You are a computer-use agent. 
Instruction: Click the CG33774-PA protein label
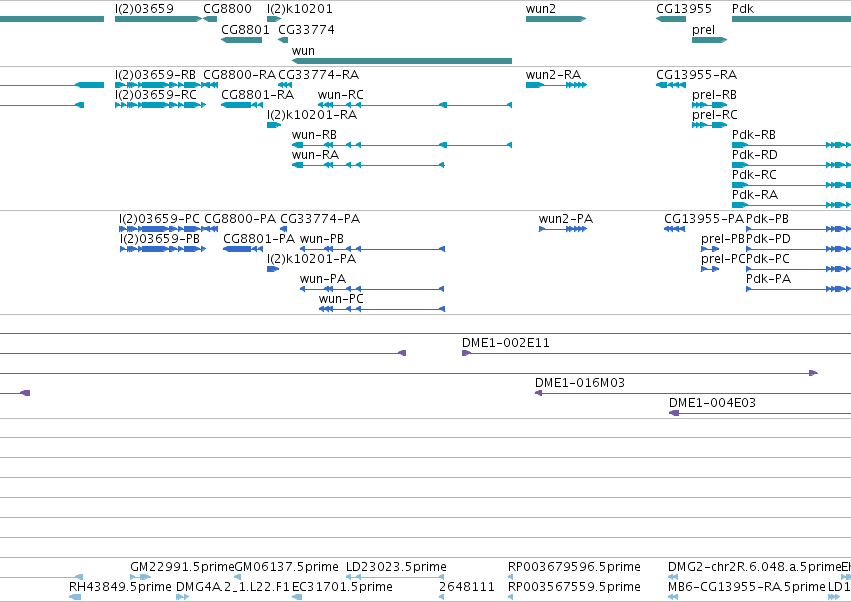tap(320, 219)
